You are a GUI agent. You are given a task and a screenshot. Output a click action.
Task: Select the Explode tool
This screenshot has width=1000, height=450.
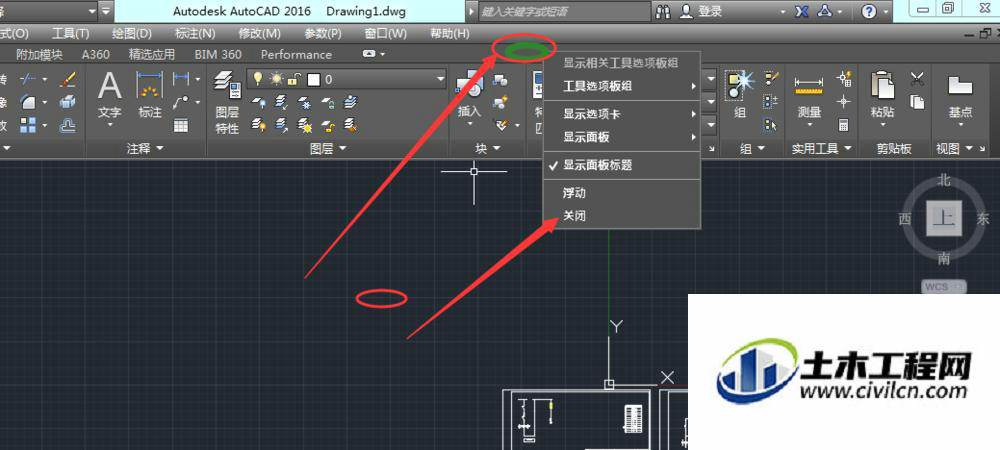pos(67,102)
